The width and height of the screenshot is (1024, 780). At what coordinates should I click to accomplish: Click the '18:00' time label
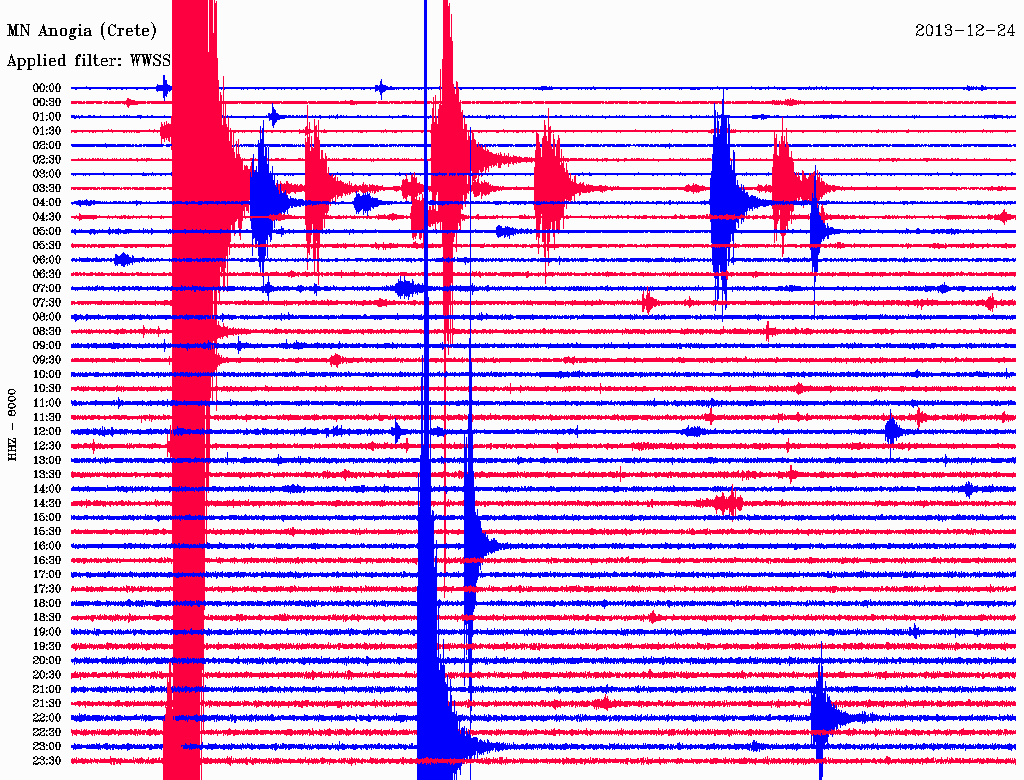[47, 603]
